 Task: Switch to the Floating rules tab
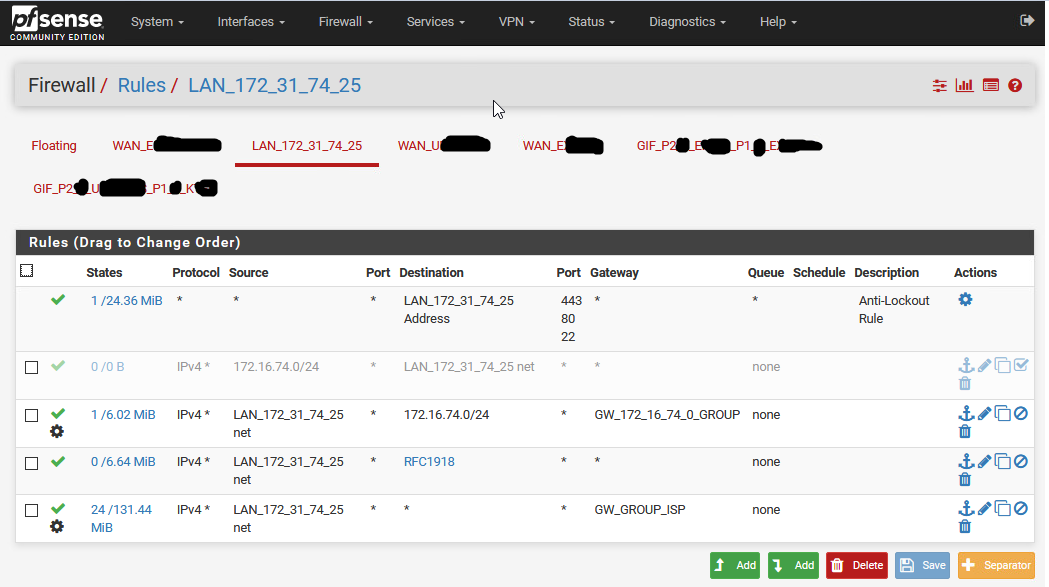[x=54, y=146]
